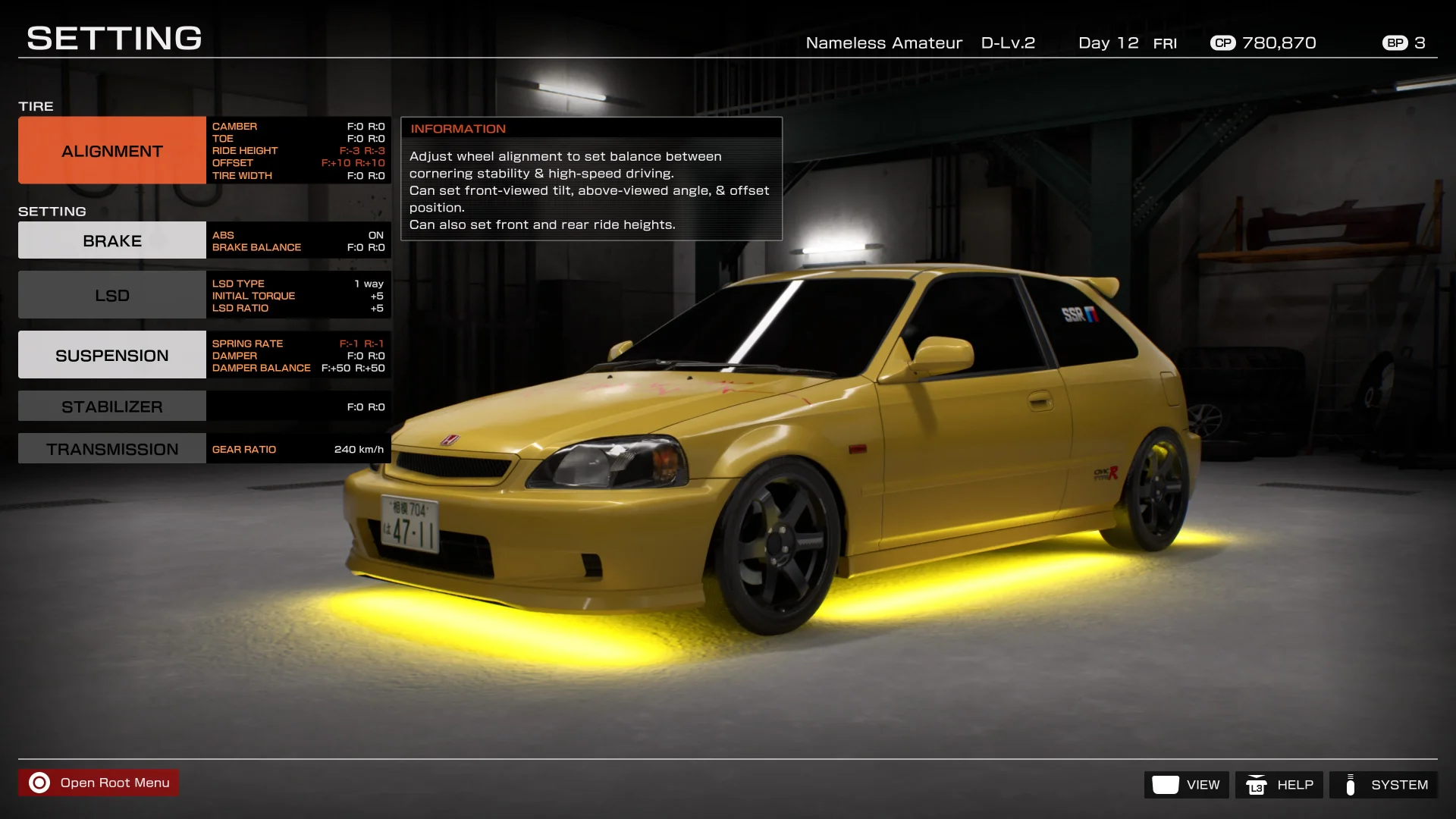Click the SYSTEM options button icon

(x=1350, y=785)
